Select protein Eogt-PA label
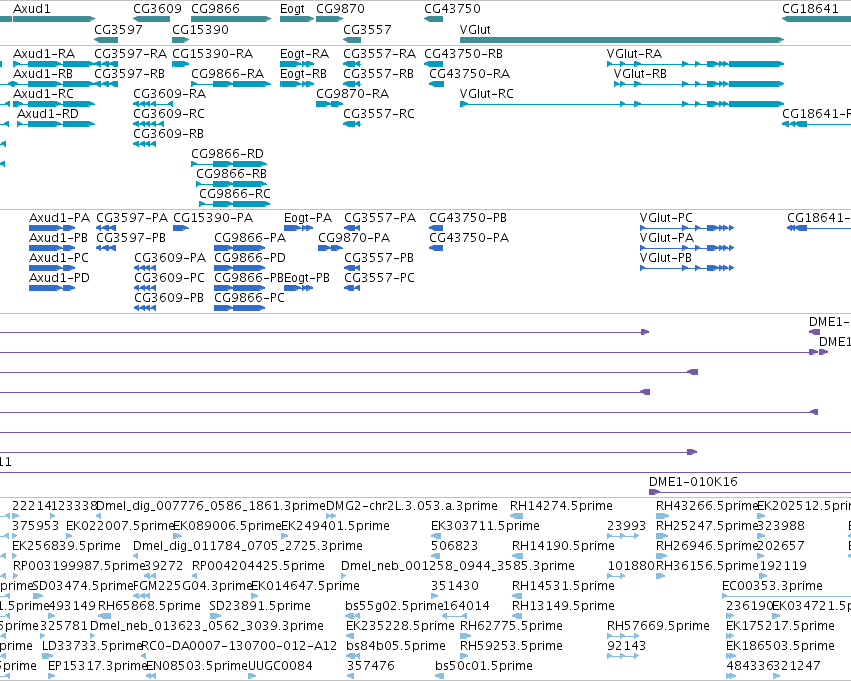Screen dimensions: 851x681 point(308,218)
